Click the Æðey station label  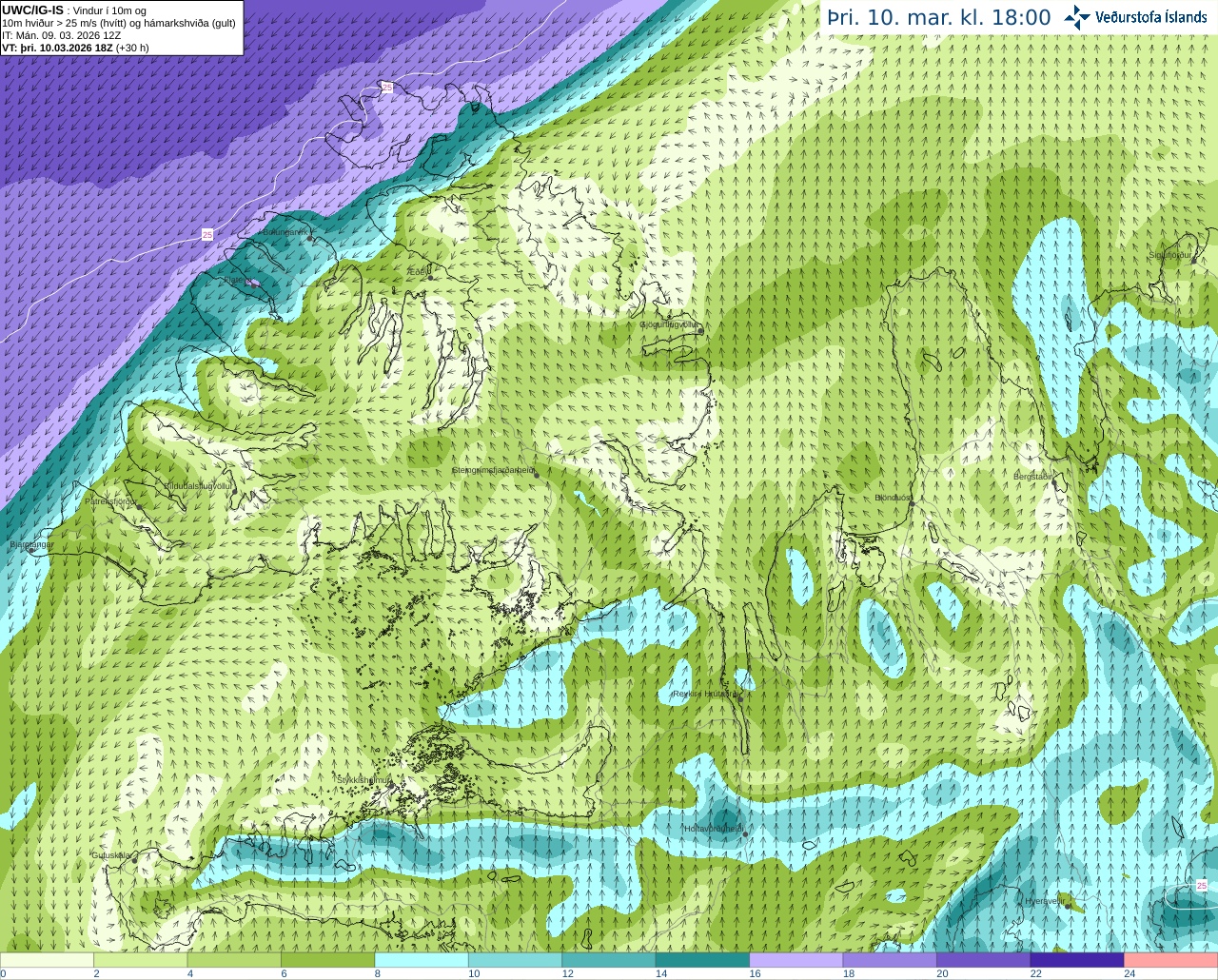pyautogui.click(x=418, y=272)
